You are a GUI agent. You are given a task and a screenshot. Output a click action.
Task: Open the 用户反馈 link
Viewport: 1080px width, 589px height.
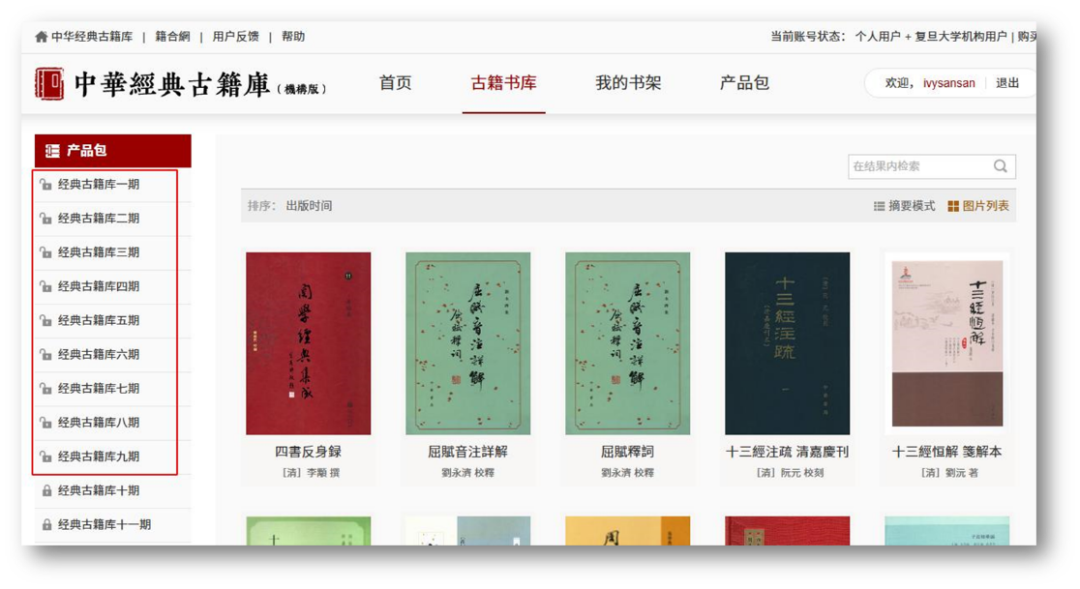[236, 37]
